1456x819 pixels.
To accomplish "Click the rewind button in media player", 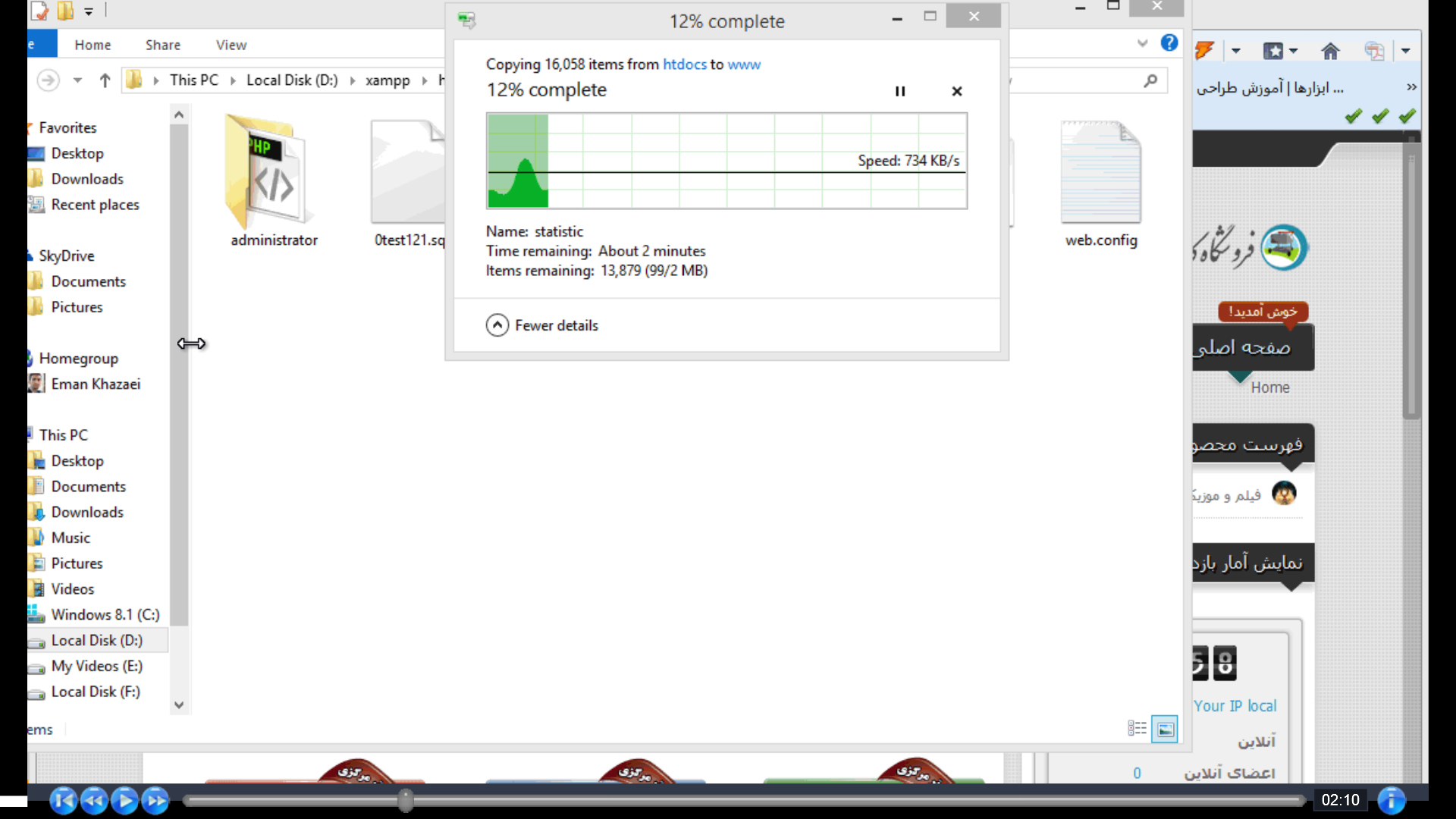I will click(93, 800).
